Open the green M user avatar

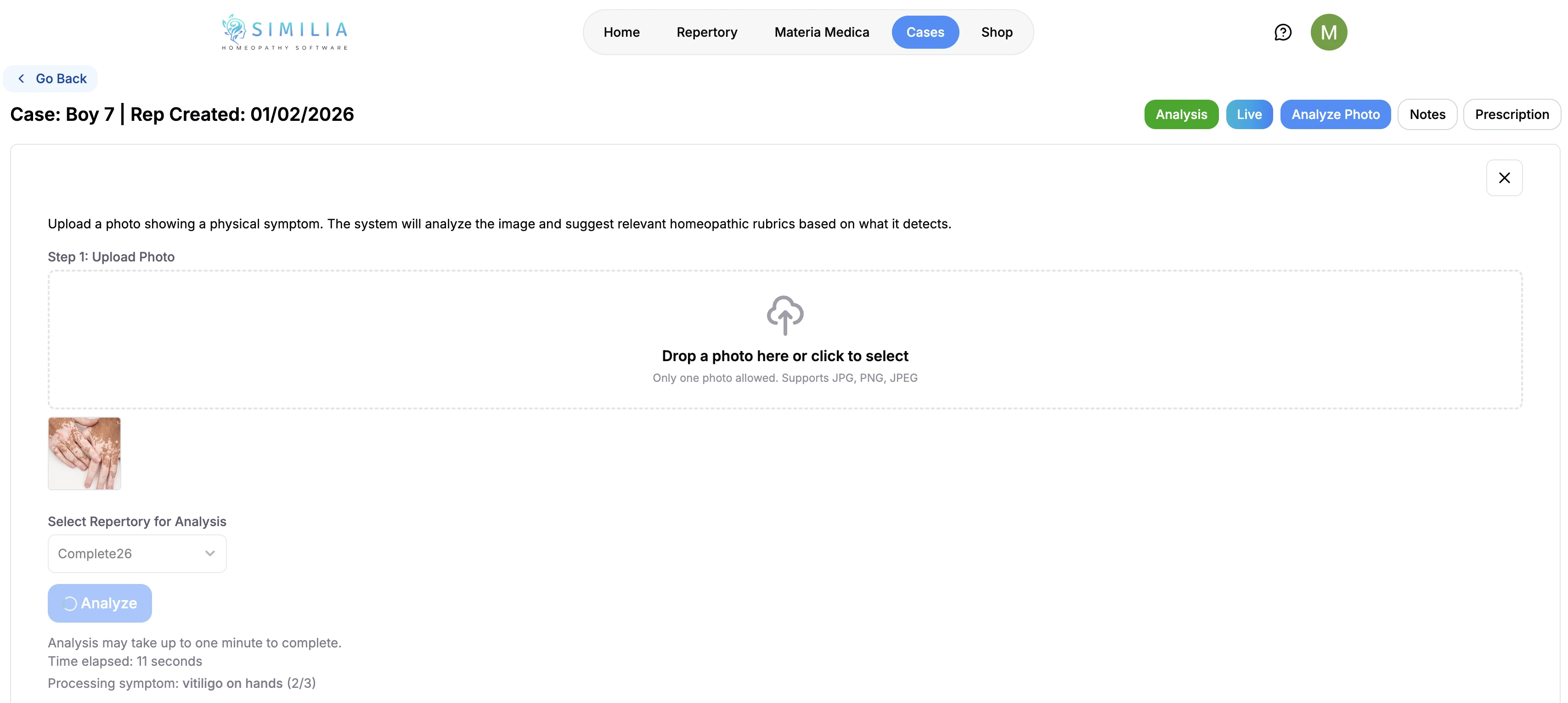pos(1328,32)
